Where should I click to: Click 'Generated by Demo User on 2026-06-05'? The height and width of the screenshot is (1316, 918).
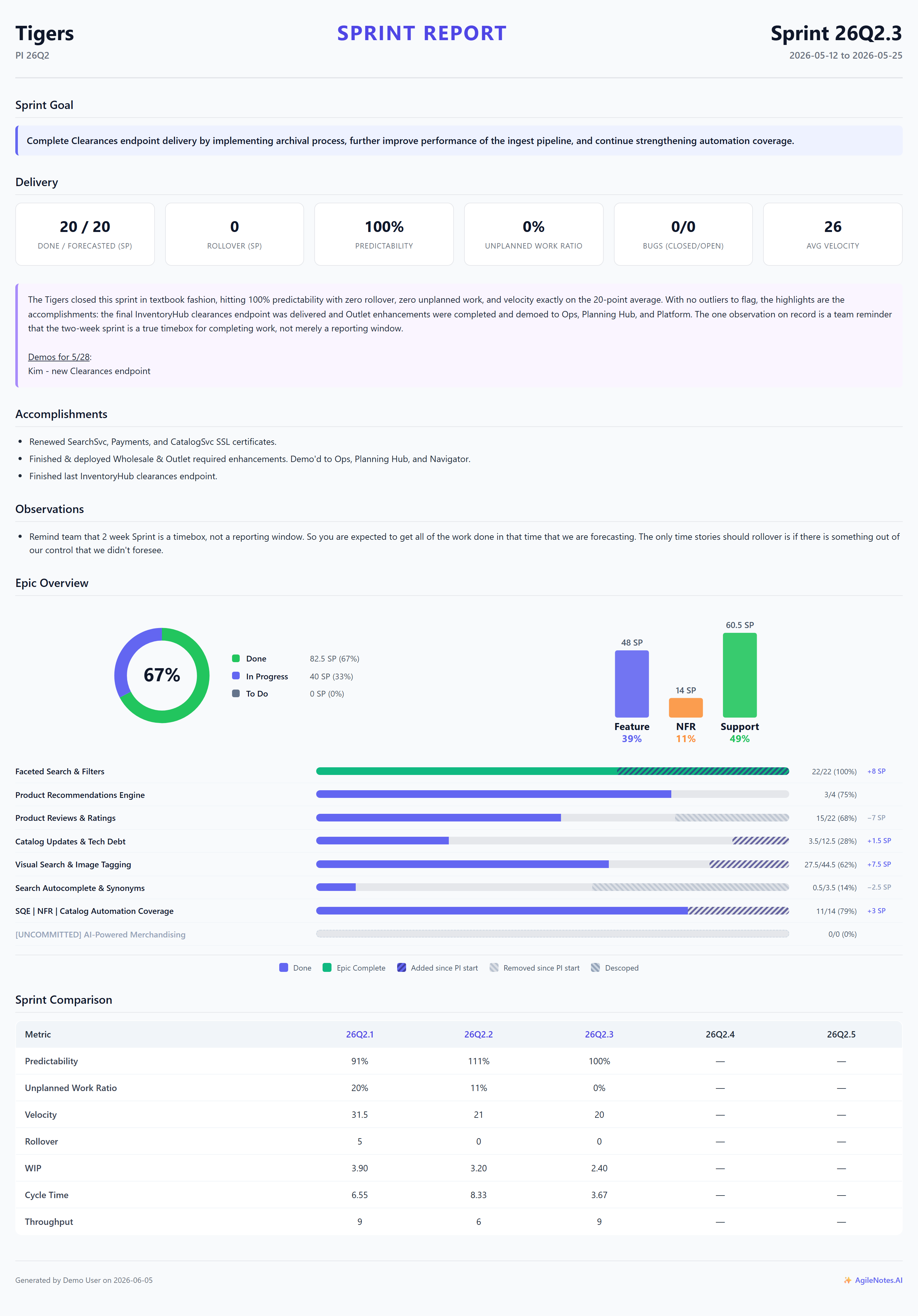tap(84, 1280)
